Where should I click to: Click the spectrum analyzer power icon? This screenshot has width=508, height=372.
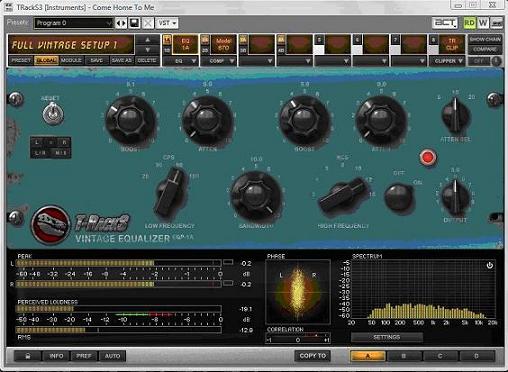click(489, 265)
